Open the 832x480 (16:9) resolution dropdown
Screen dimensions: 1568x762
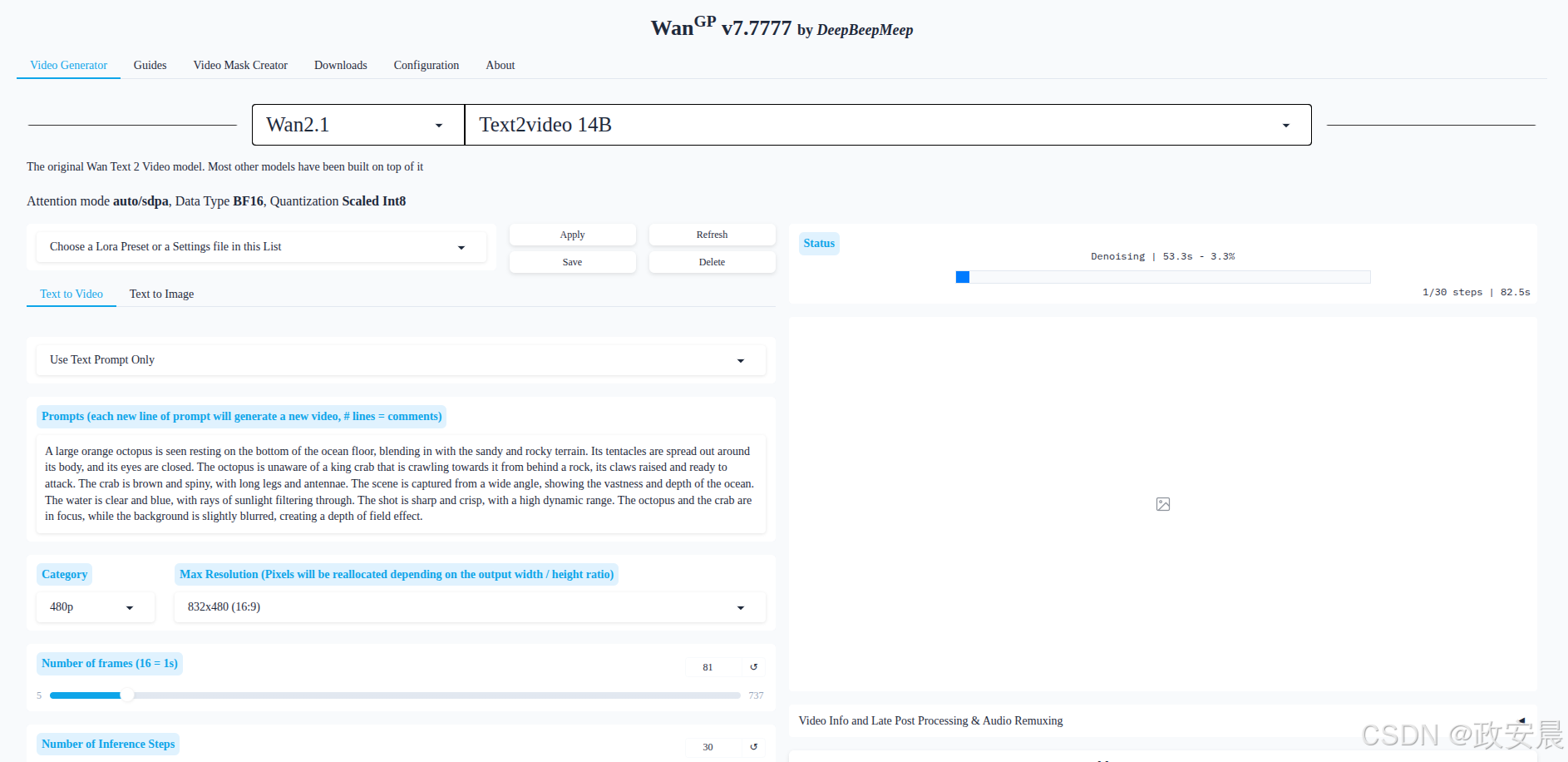click(469, 607)
